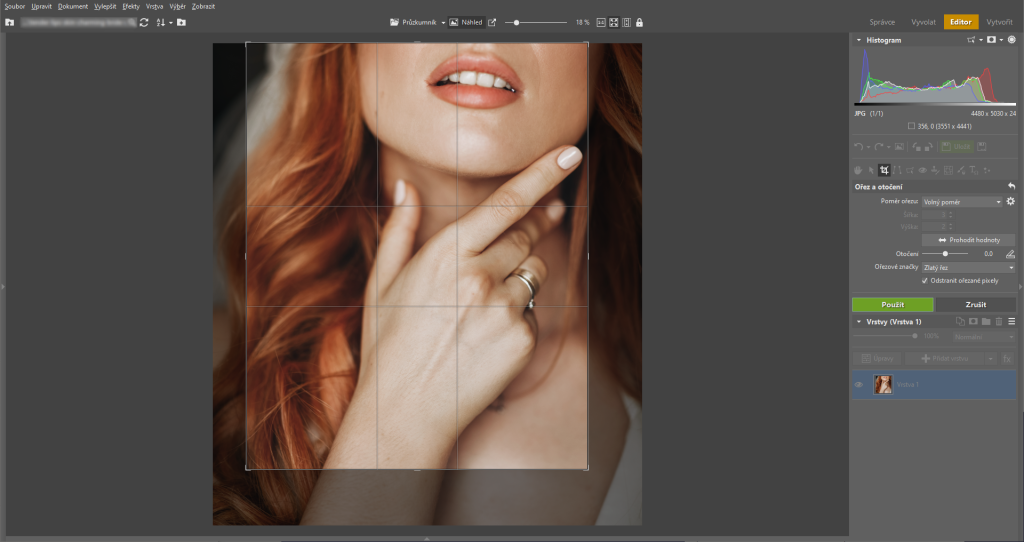Toggle the zoom lock padlock icon
This screenshot has width=1024, height=542.
[639, 22]
